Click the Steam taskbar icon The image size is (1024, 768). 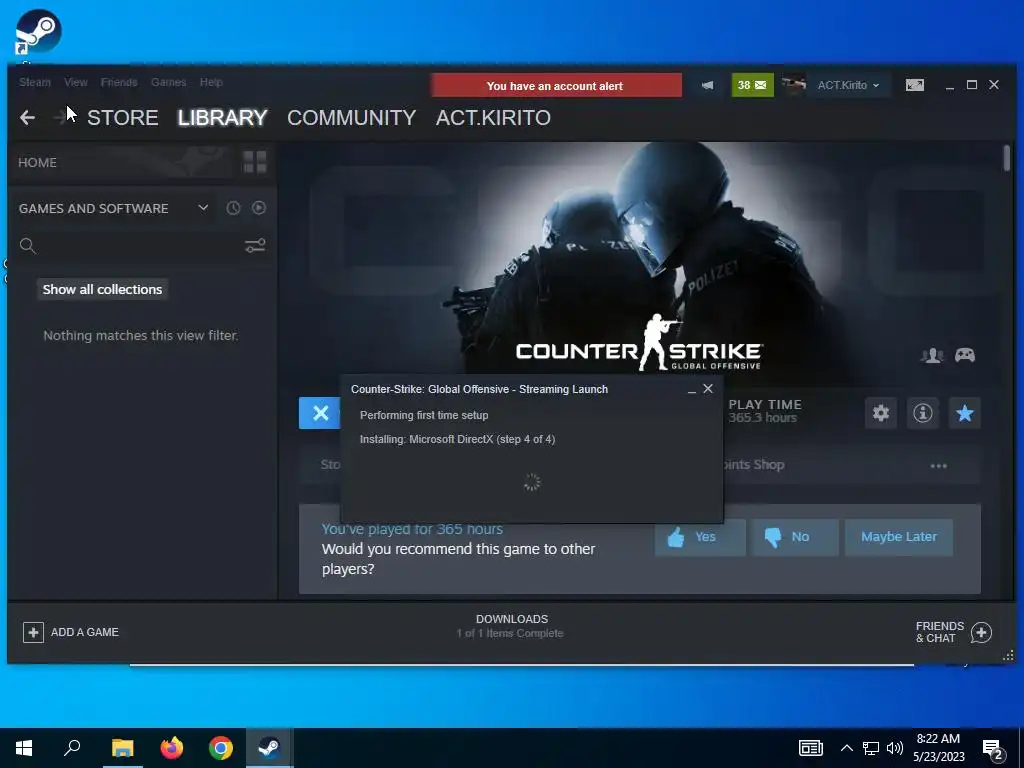269,748
